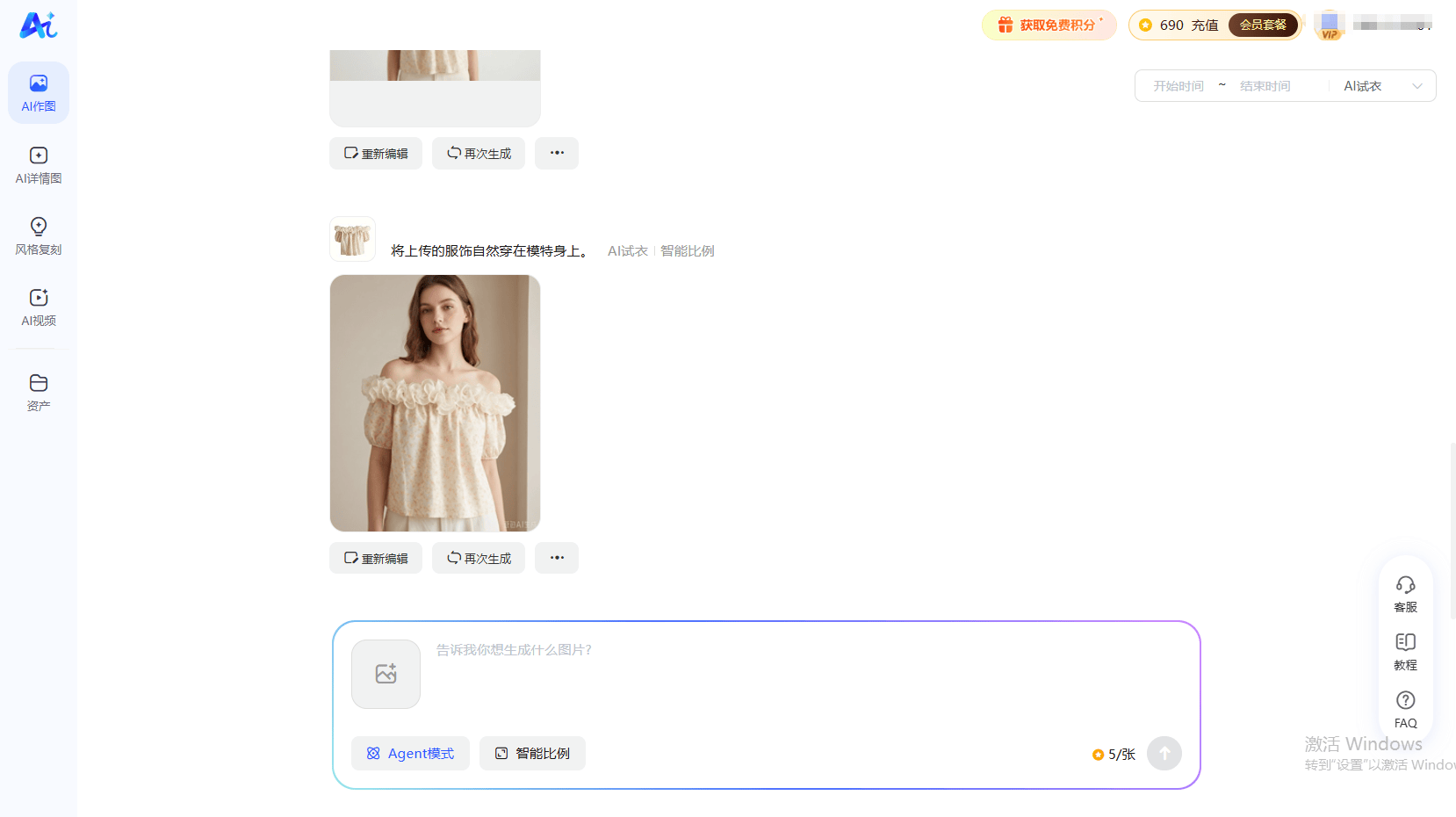Click the 获取免费积分 gift button
The image size is (1456, 817).
(x=1049, y=25)
